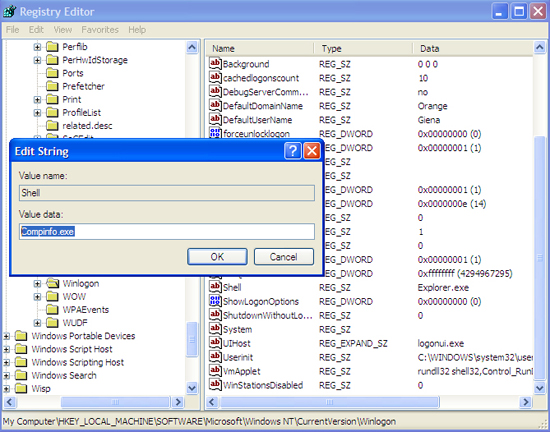Open the File menu
This screenshot has height=432, width=550.
click(13, 30)
